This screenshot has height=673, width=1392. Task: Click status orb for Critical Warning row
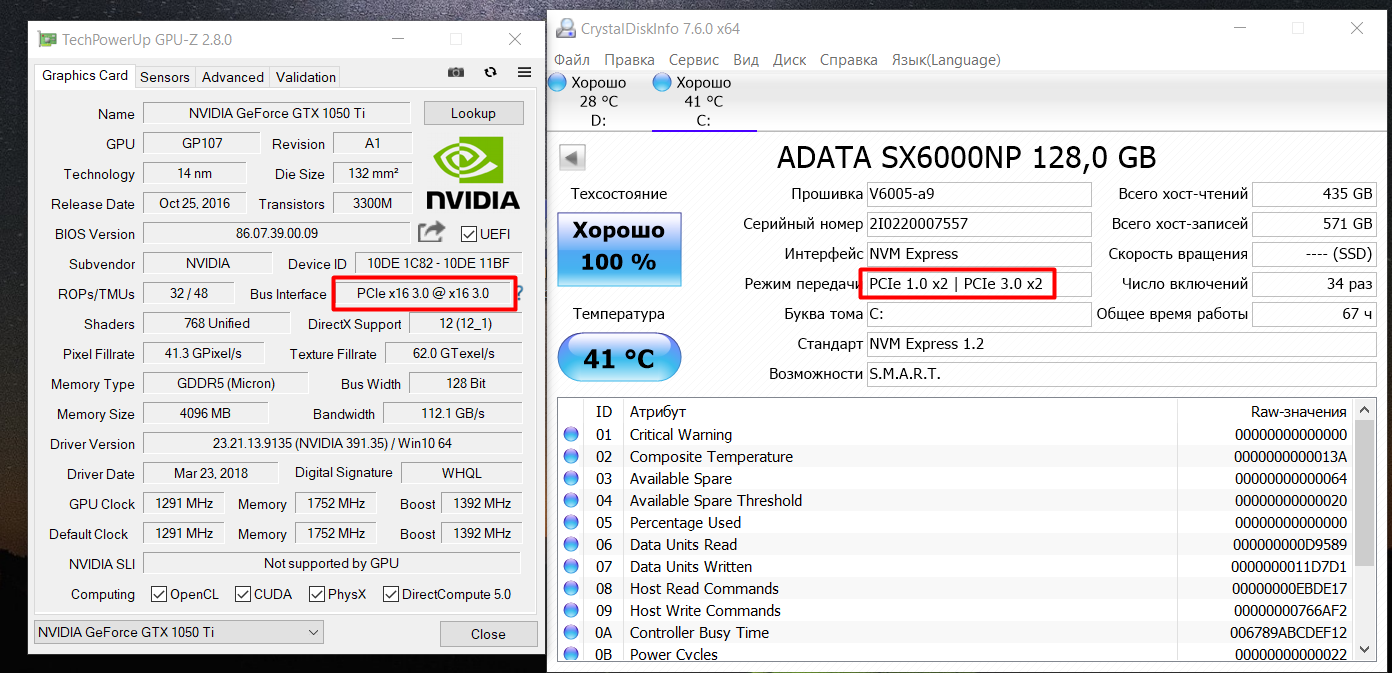tap(571, 435)
